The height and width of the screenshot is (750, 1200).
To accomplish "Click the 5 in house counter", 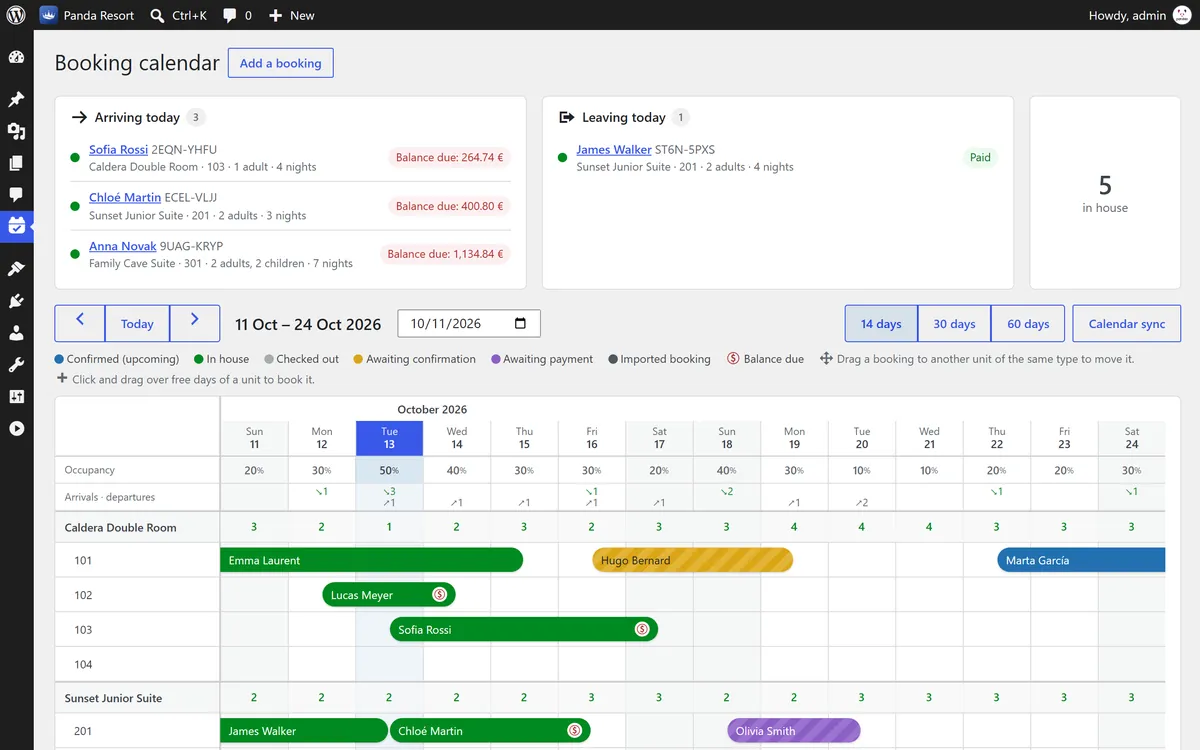I will pos(1105,193).
